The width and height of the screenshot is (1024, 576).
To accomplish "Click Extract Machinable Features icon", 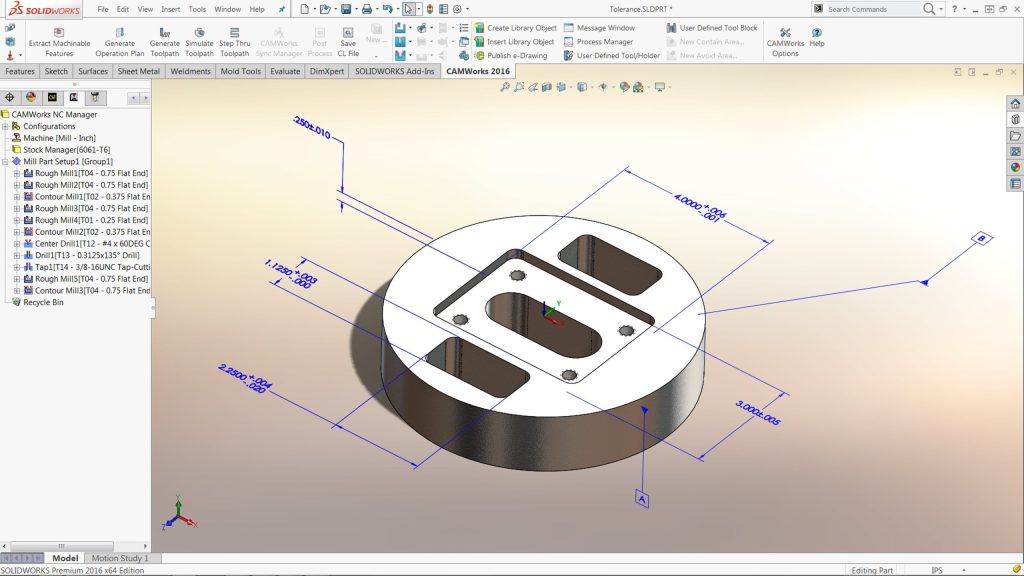I will [x=59, y=33].
